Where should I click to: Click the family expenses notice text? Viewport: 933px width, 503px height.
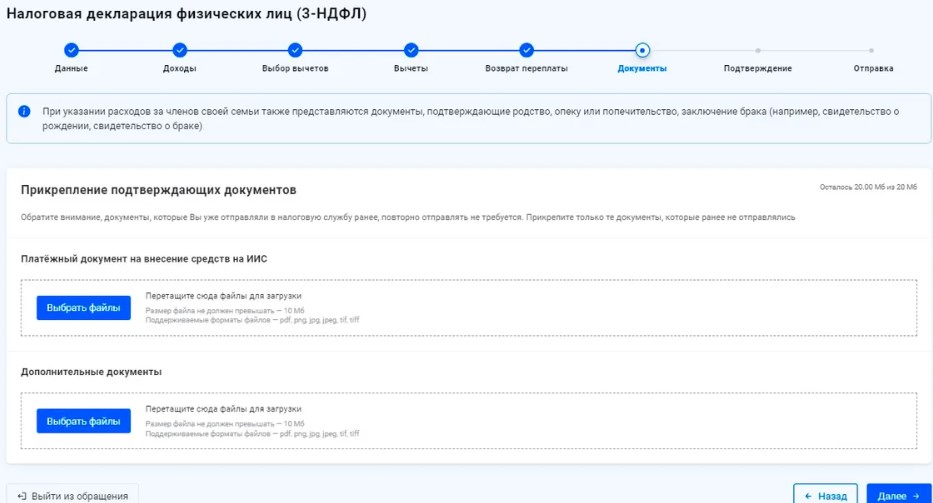(x=470, y=118)
